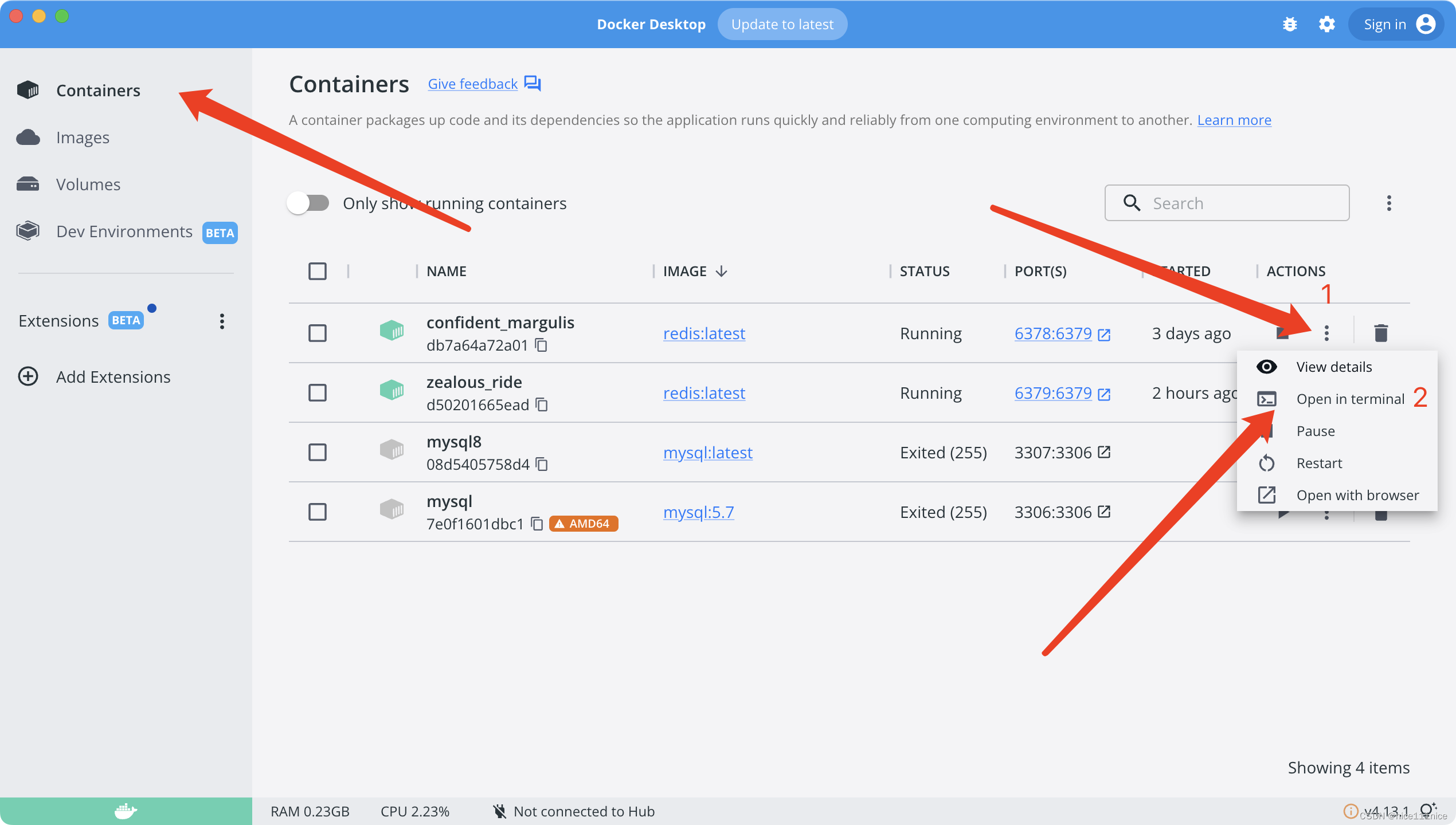Screen dimensions: 1456x825
Task: Delete the confident_margulis container via trash icon
Action: pos(1381,333)
